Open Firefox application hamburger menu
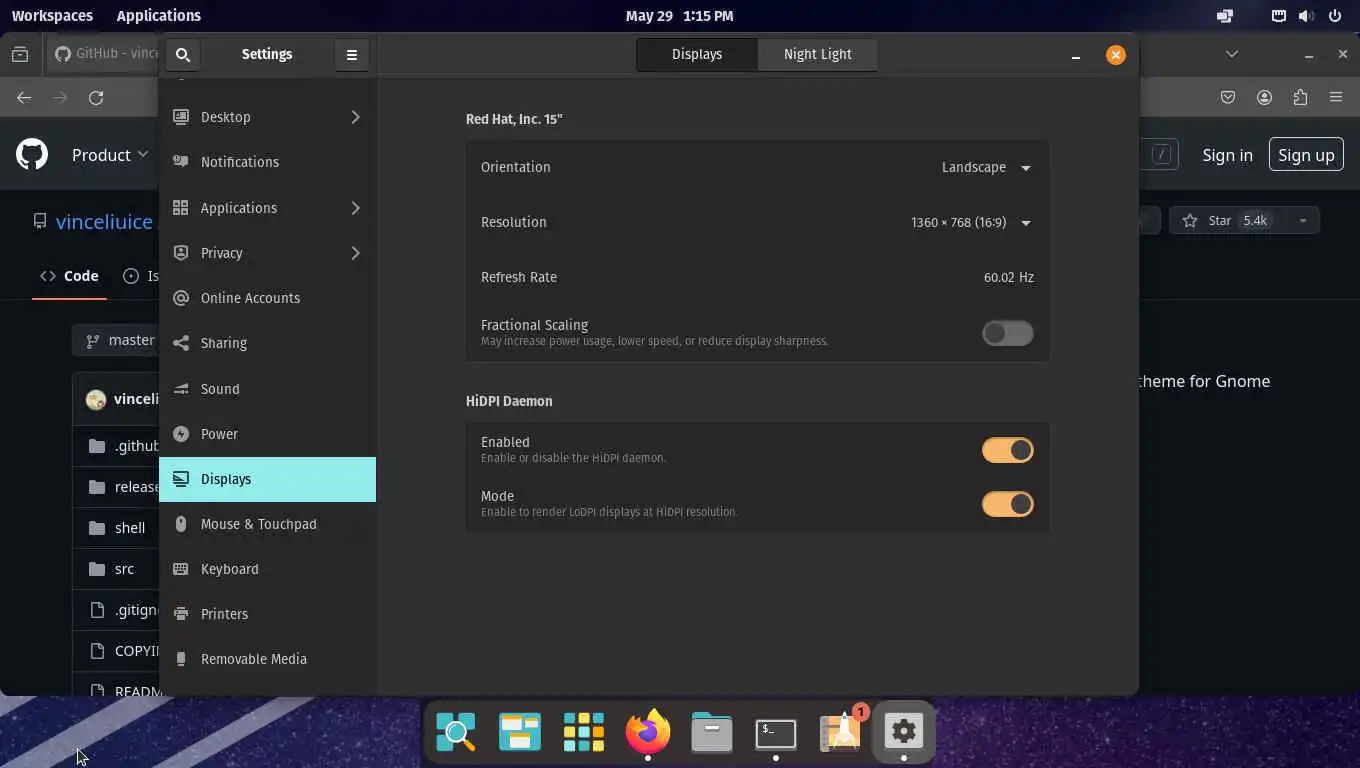1360x768 pixels. 1336,98
